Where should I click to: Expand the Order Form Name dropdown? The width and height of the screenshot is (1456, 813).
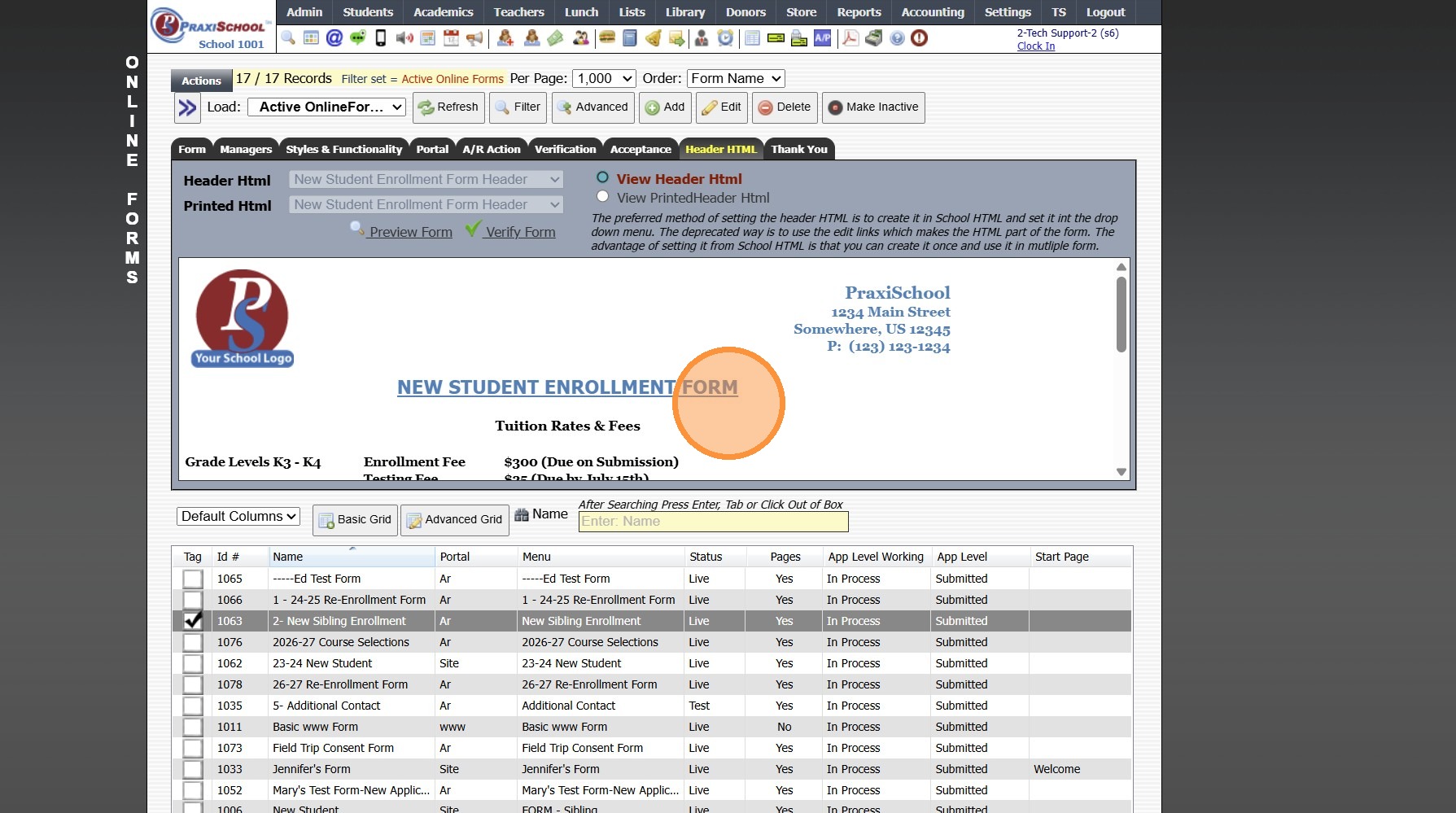click(736, 79)
